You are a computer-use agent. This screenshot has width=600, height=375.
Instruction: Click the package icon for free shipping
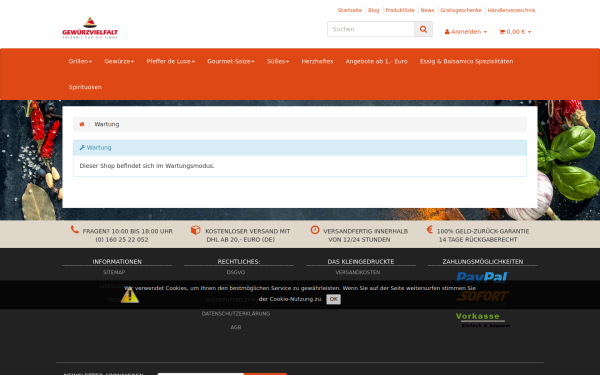pos(196,230)
